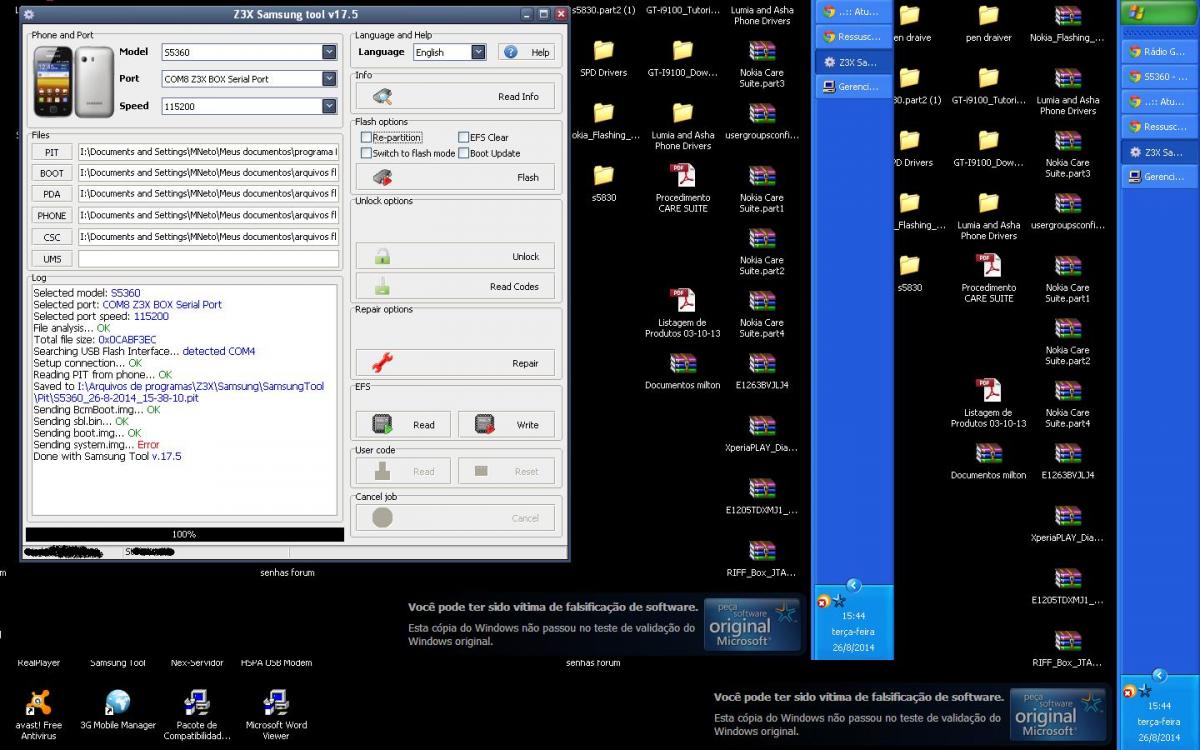This screenshot has height=750, width=1200.
Task: Click the gear icon in the Z3X title bar
Action: click(x=29, y=15)
